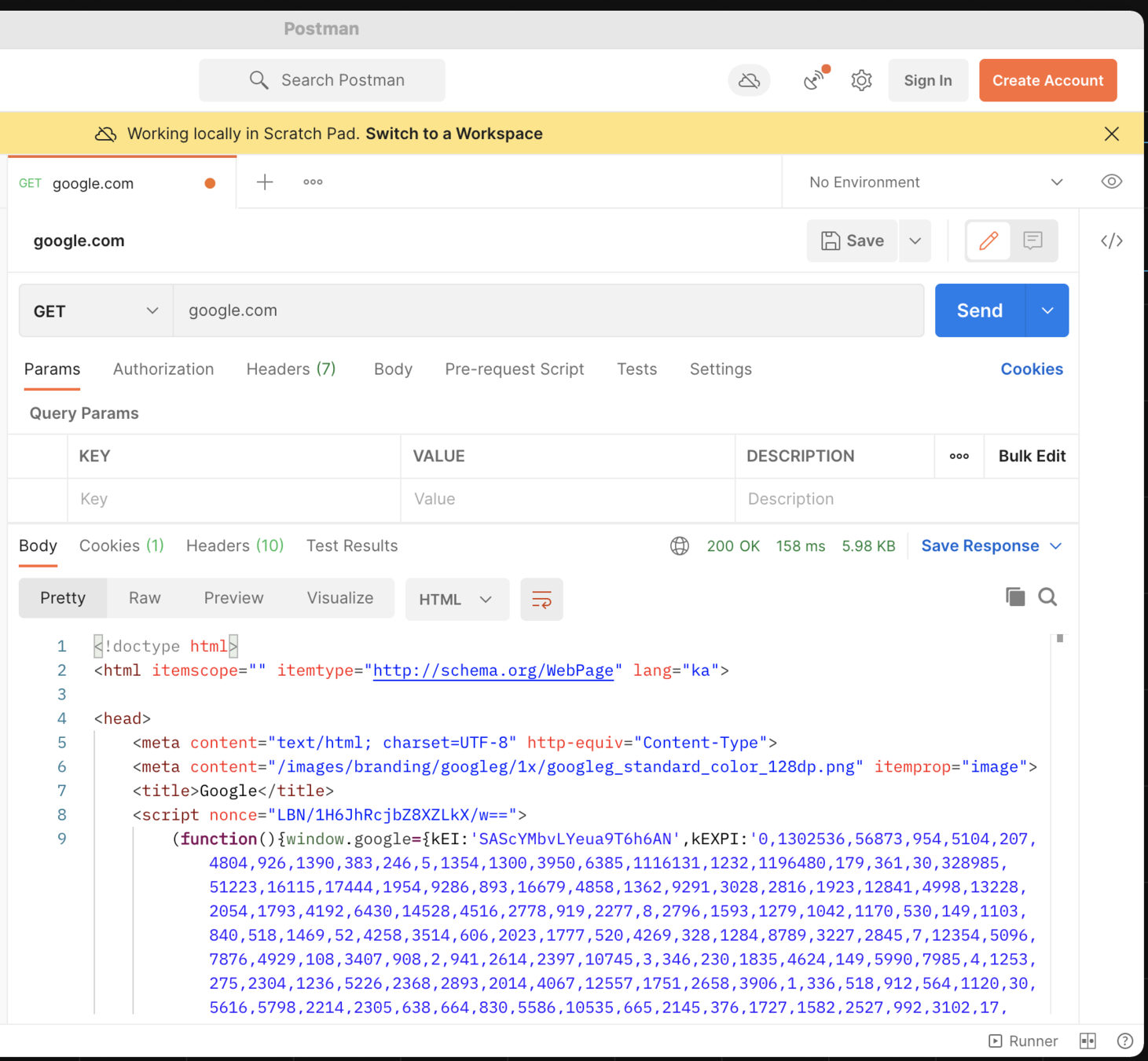Click the query param Description field

(906, 500)
